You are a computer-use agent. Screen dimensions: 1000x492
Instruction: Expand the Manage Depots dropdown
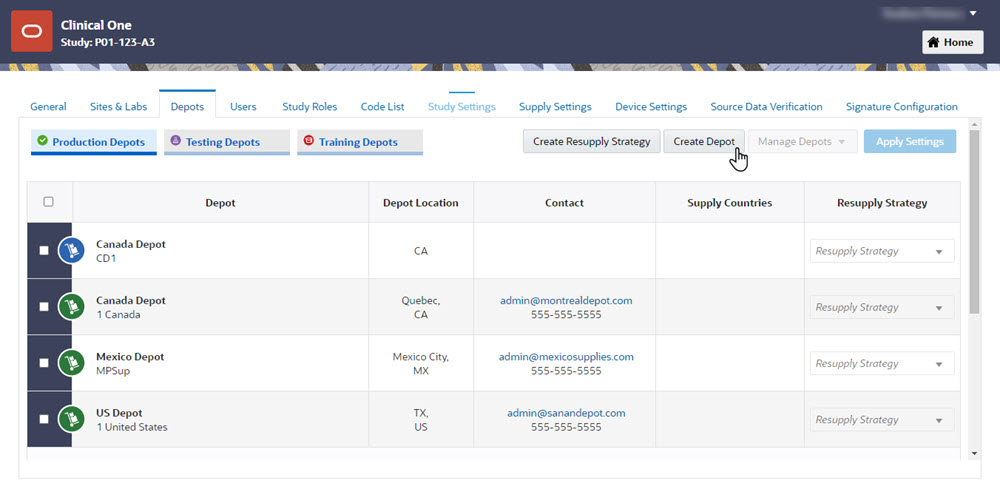(x=802, y=142)
